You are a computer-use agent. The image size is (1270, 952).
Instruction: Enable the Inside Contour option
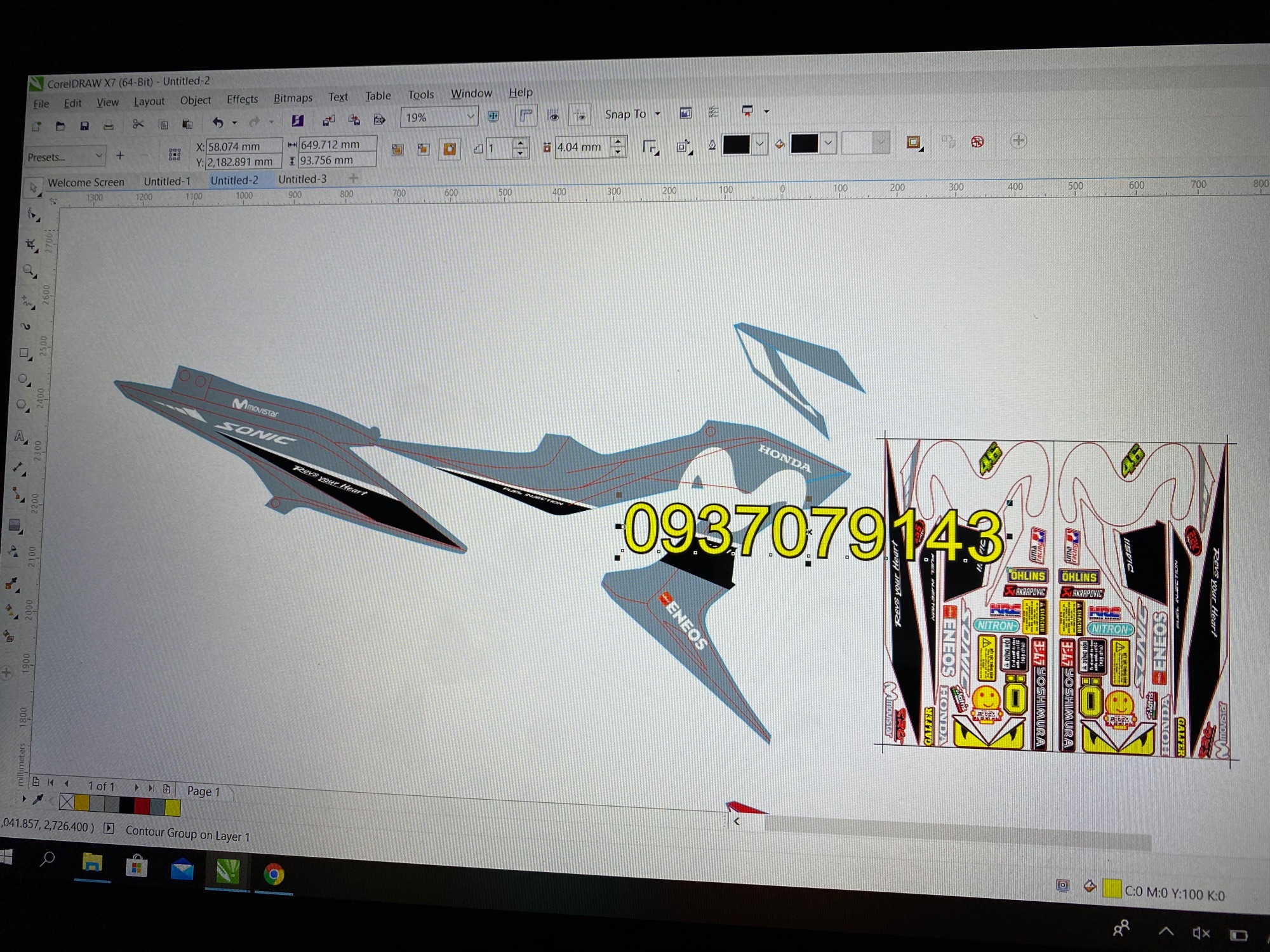tap(424, 149)
